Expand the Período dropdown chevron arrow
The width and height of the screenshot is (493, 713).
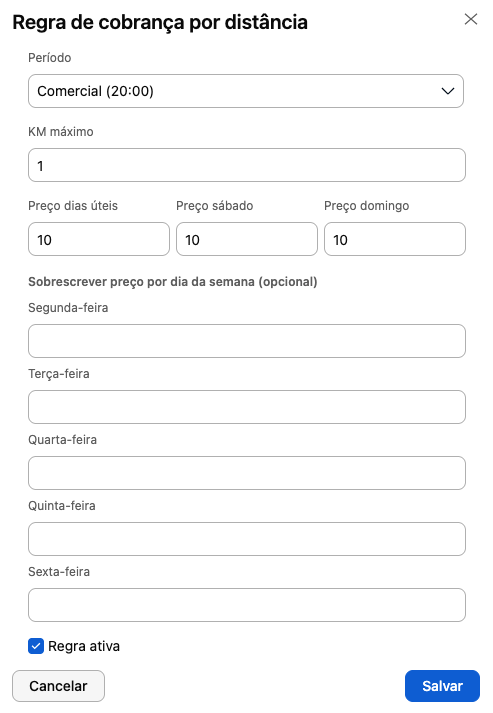point(448,91)
